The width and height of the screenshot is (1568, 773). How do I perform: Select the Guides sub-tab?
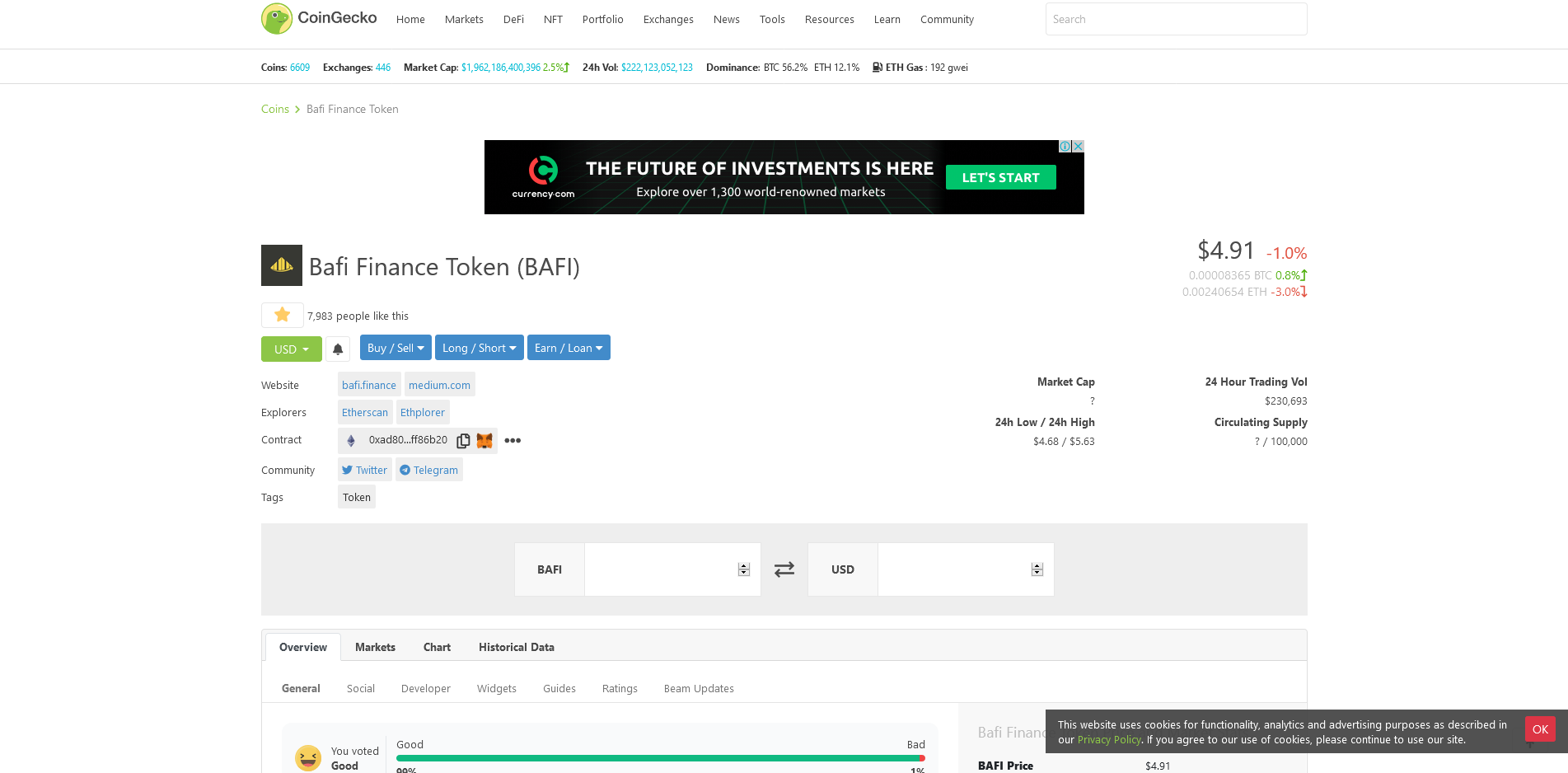coord(559,688)
